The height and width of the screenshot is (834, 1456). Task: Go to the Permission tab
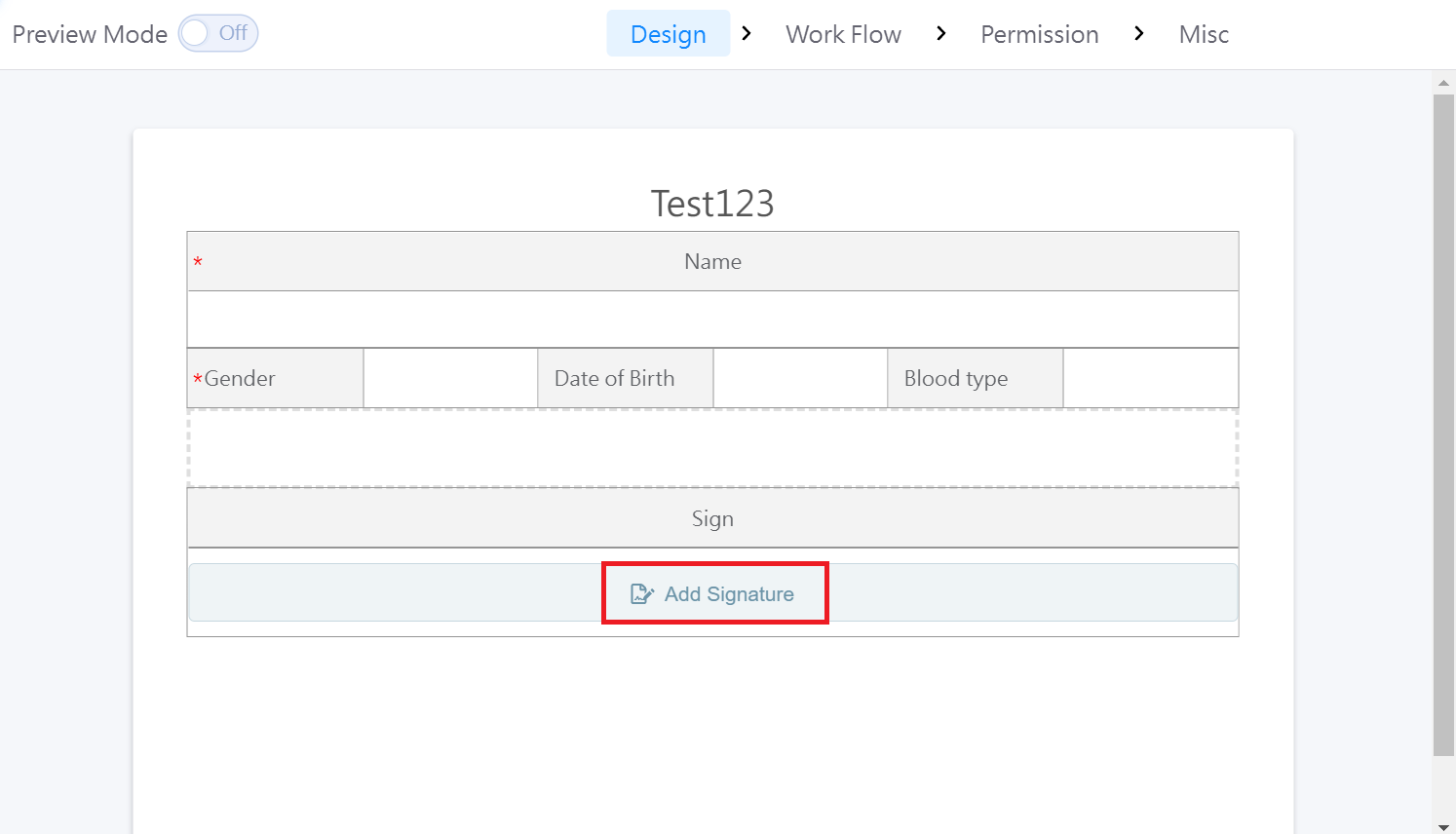[1039, 34]
